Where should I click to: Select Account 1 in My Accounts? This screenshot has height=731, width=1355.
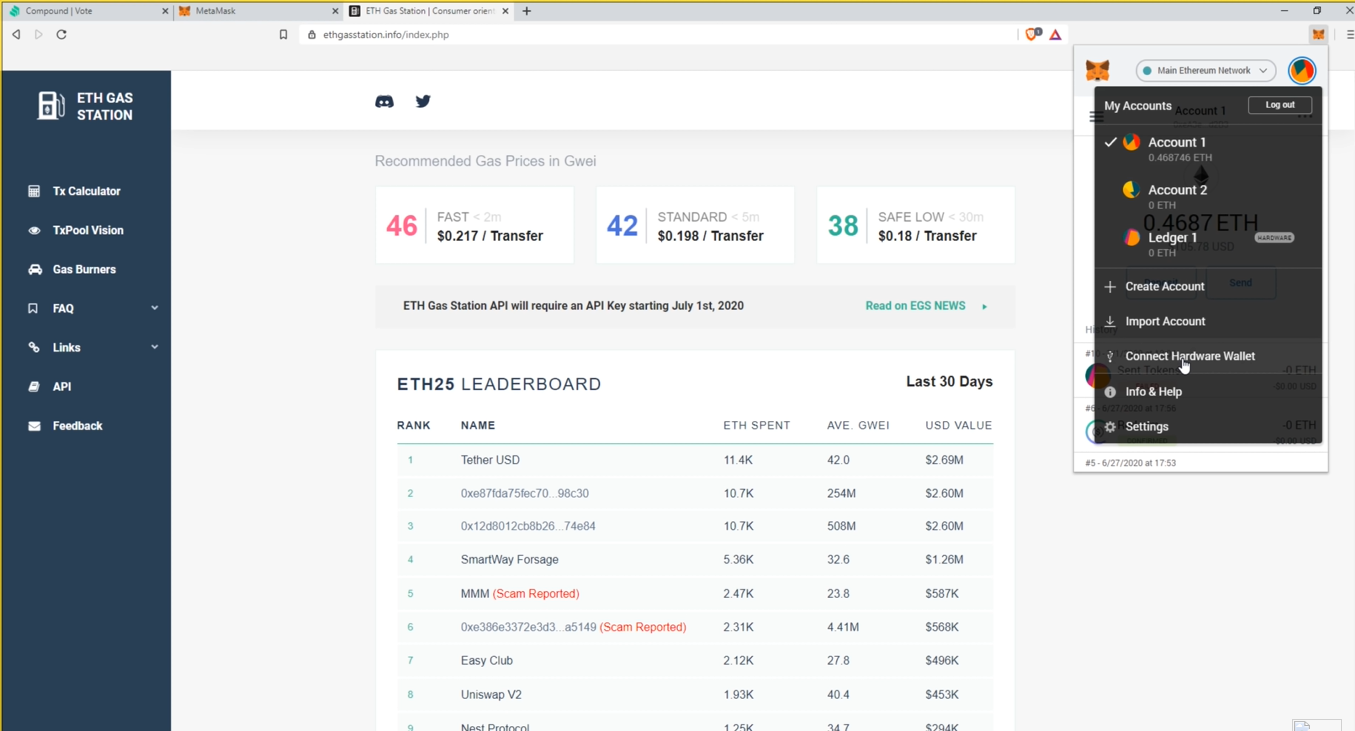1208,148
